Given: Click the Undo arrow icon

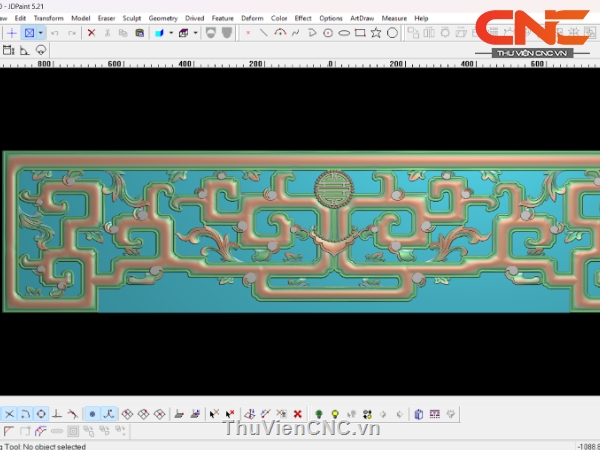Looking at the screenshot, I should tap(55, 33).
